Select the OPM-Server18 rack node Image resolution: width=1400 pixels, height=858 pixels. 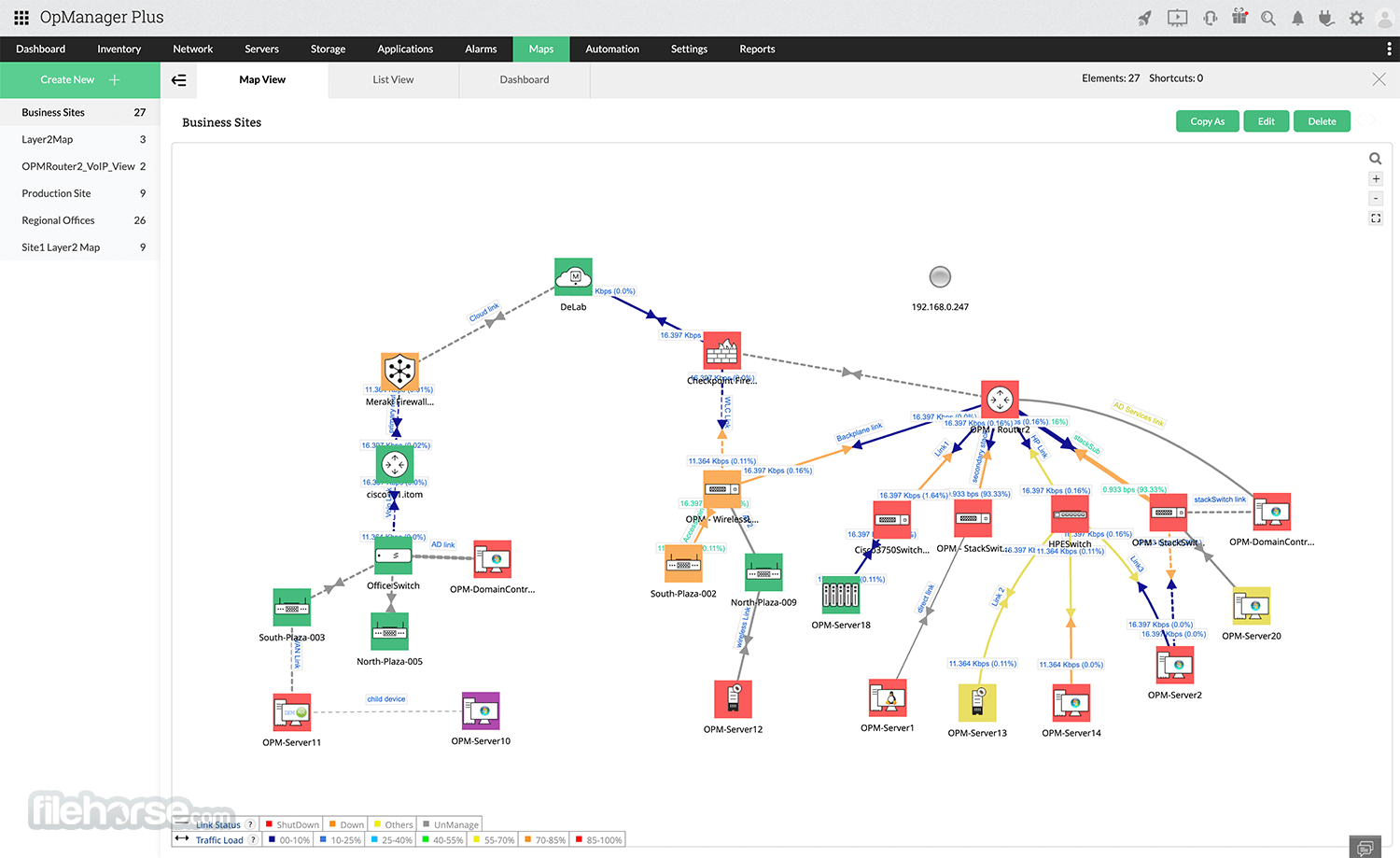click(840, 595)
